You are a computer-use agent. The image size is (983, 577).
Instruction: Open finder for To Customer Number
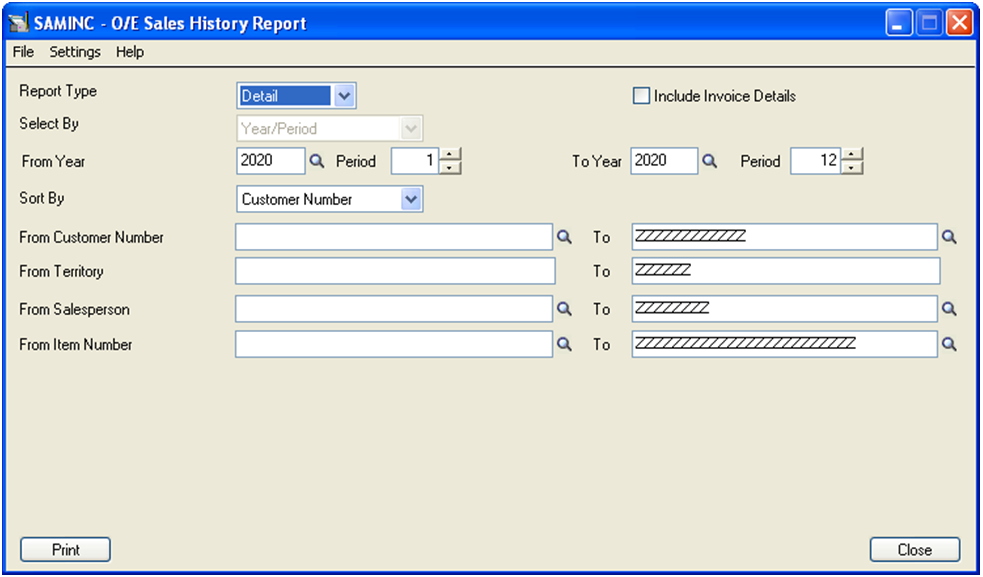click(x=950, y=237)
